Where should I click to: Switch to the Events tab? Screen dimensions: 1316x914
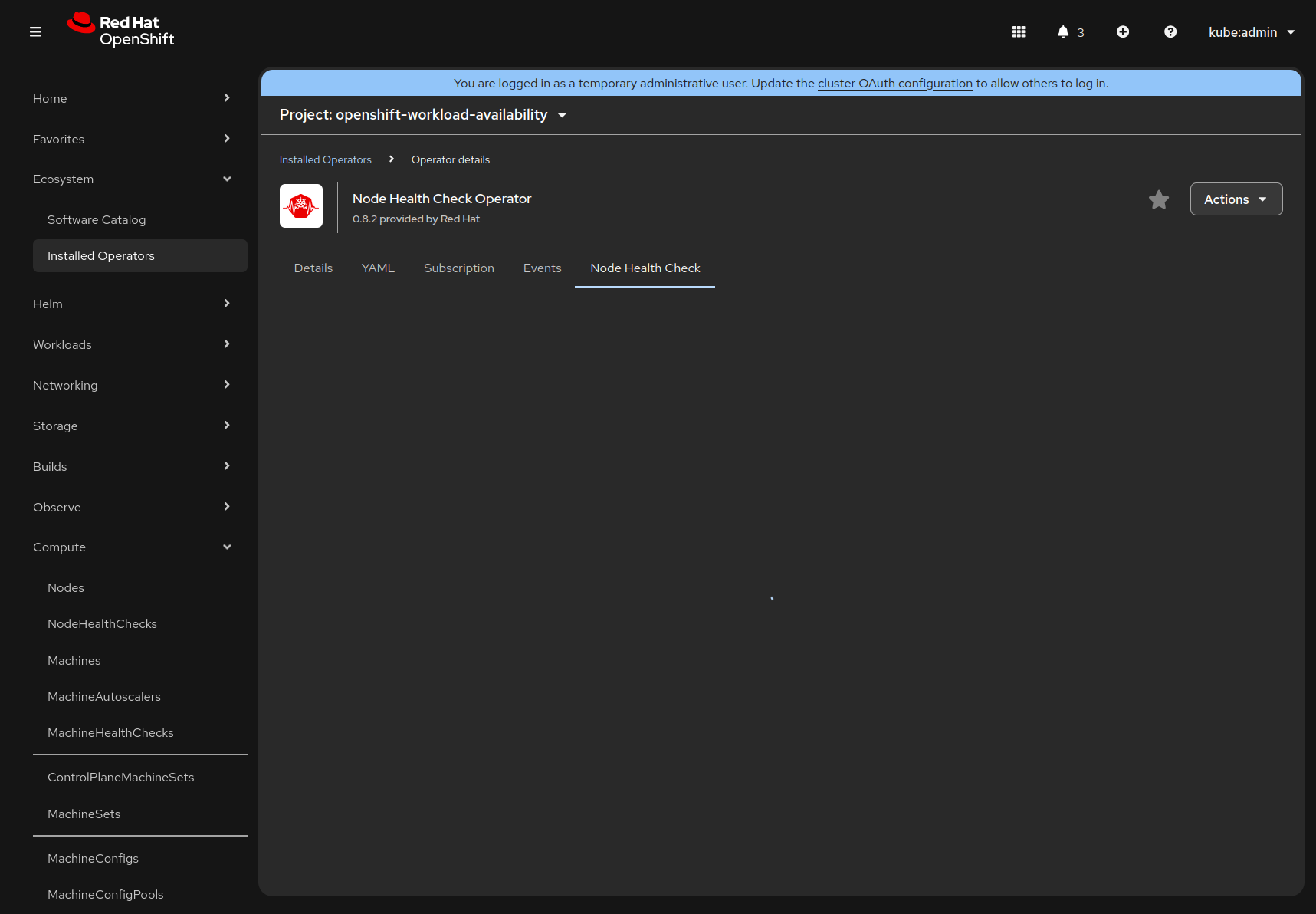(x=543, y=268)
